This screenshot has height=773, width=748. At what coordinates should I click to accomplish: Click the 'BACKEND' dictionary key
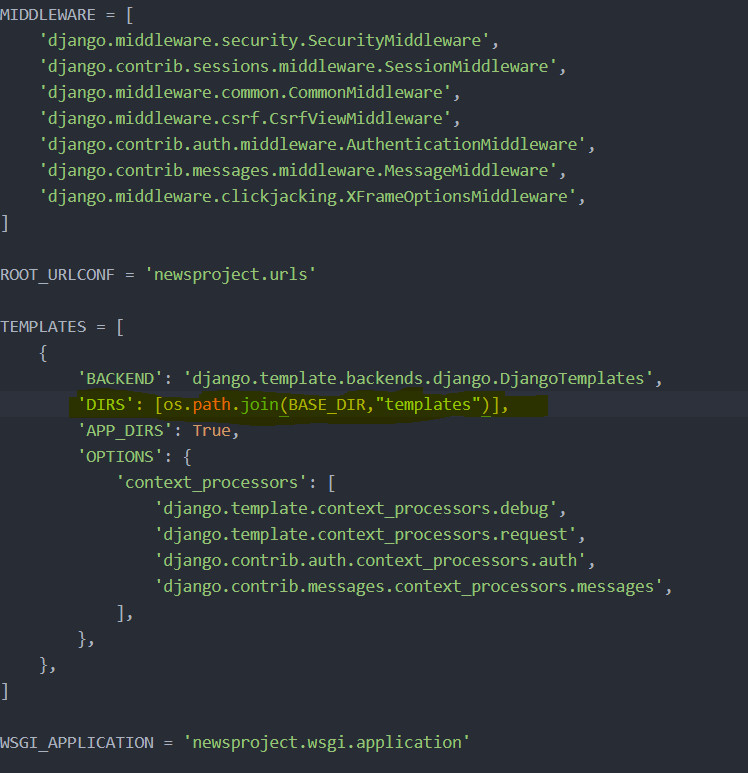121,379
